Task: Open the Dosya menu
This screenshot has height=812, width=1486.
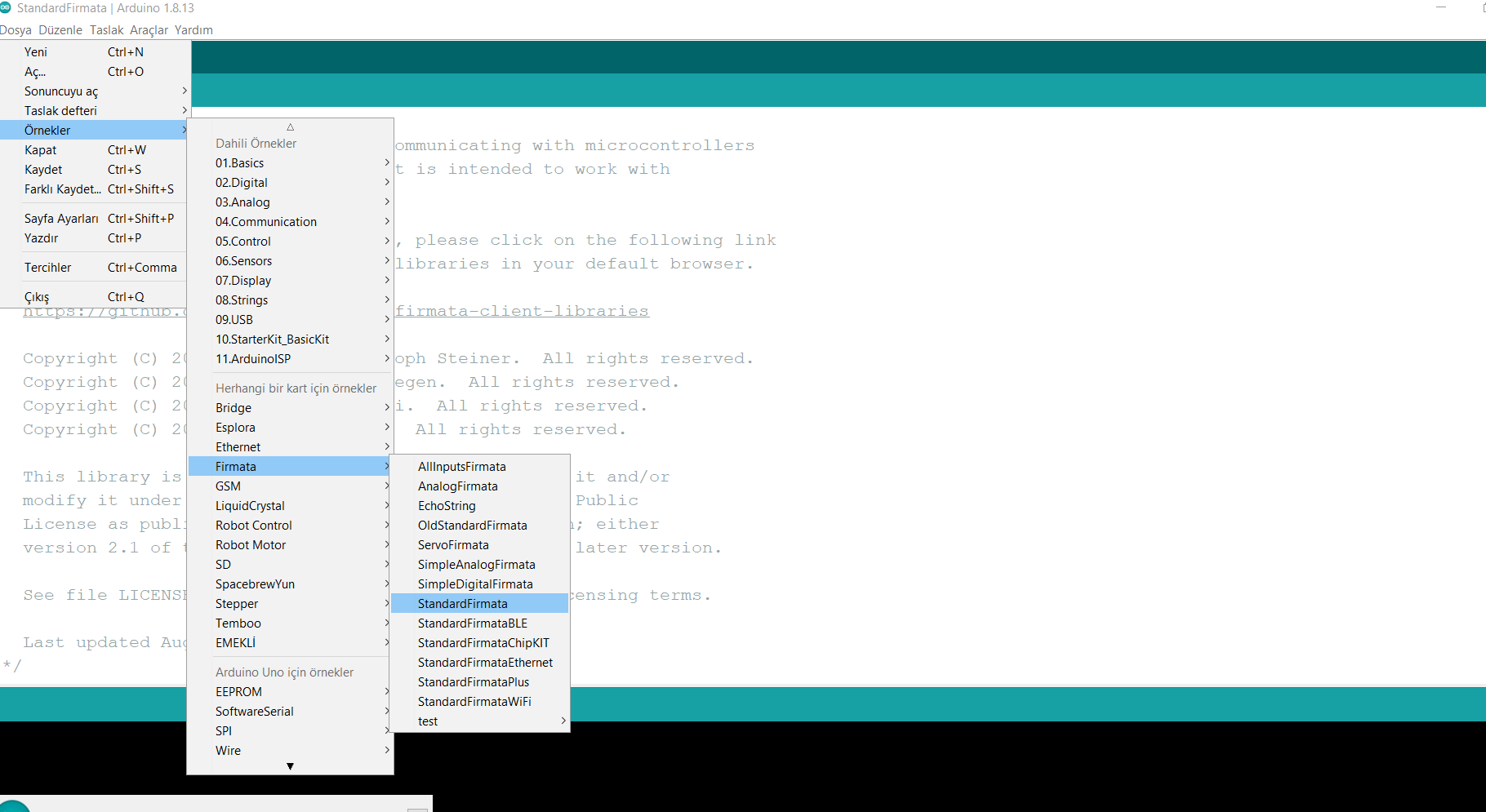Action: click(x=16, y=30)
